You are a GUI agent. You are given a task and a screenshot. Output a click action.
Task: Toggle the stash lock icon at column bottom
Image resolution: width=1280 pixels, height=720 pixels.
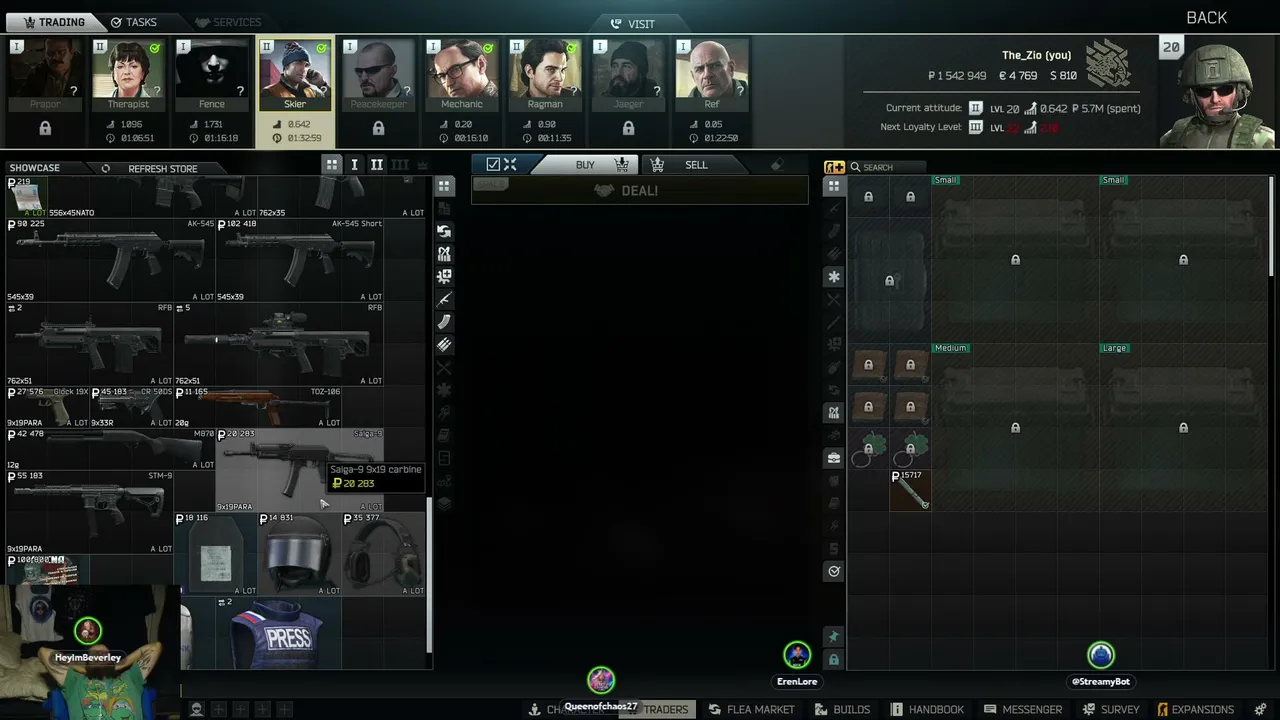(834, 660)
